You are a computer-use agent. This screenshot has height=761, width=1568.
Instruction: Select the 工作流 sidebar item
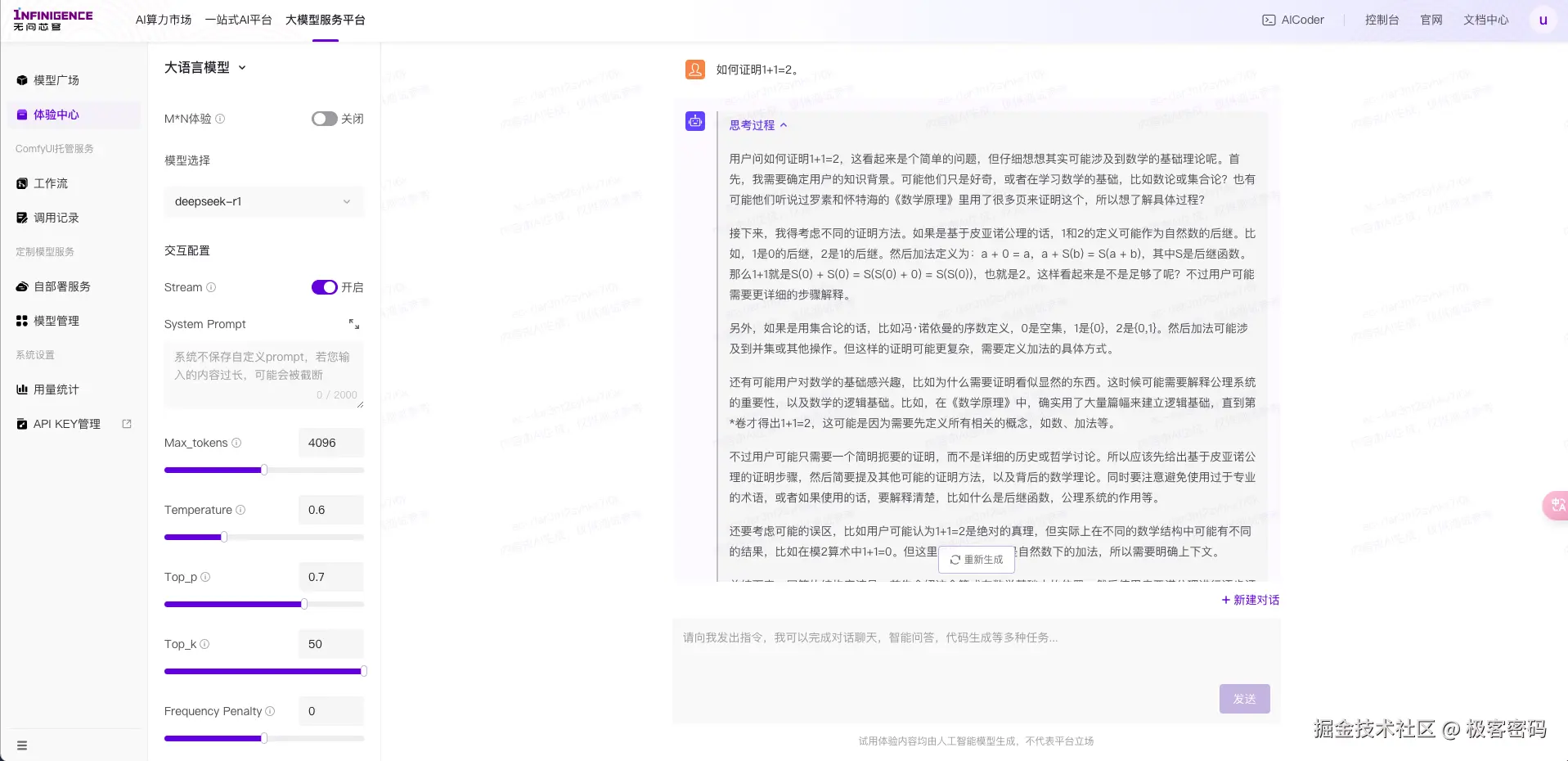(51, 183)
